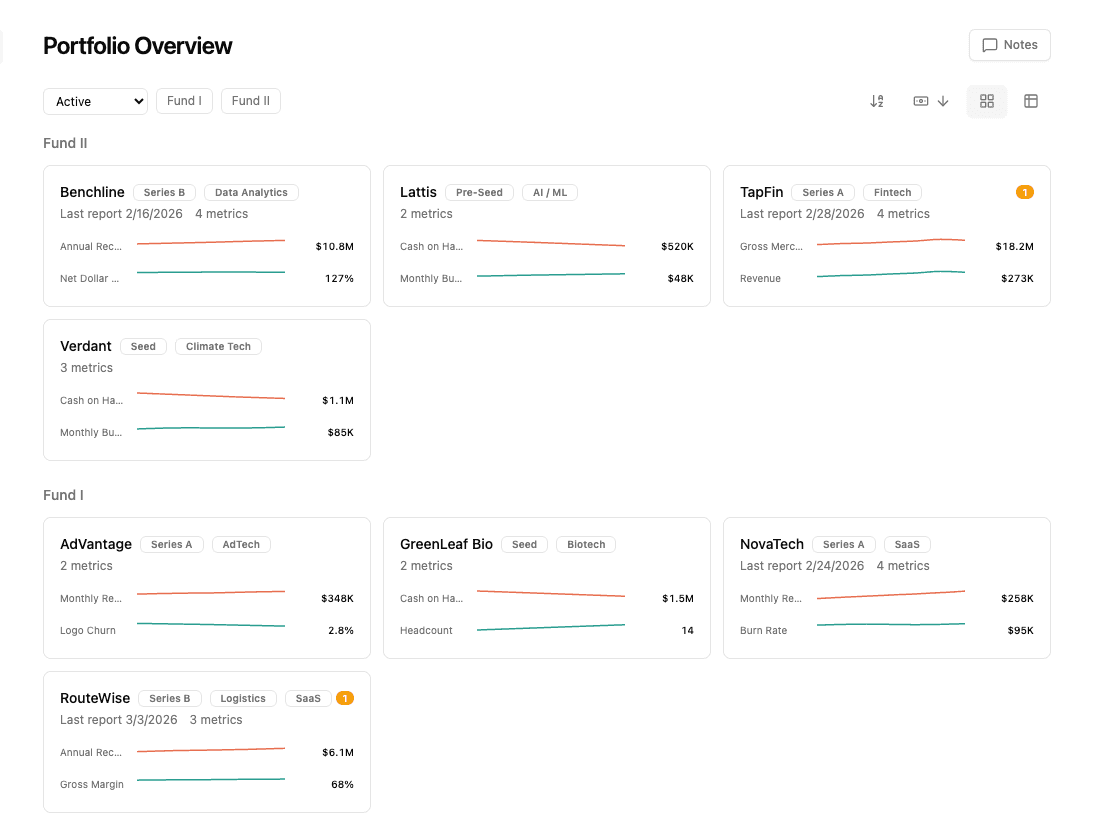Click the SaaS tag on NovaTech
The width and height of the screenshot is (1100, 813).
click(907, 544)
